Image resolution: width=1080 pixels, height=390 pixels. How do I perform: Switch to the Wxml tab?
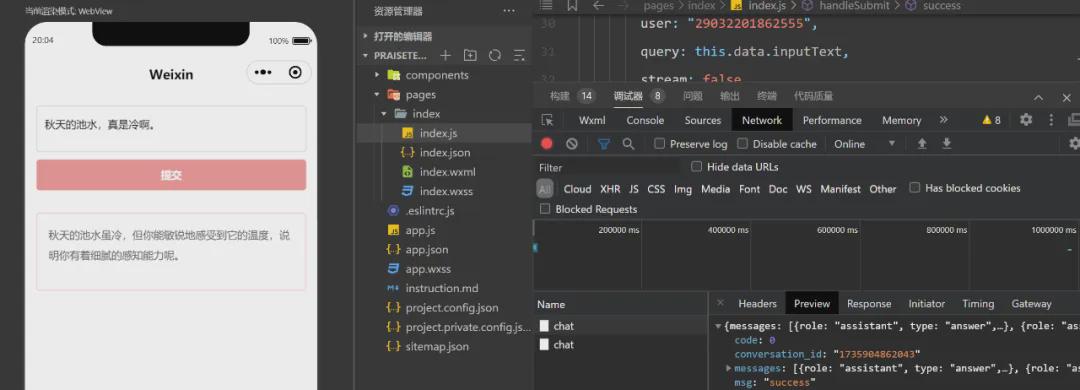592,120
